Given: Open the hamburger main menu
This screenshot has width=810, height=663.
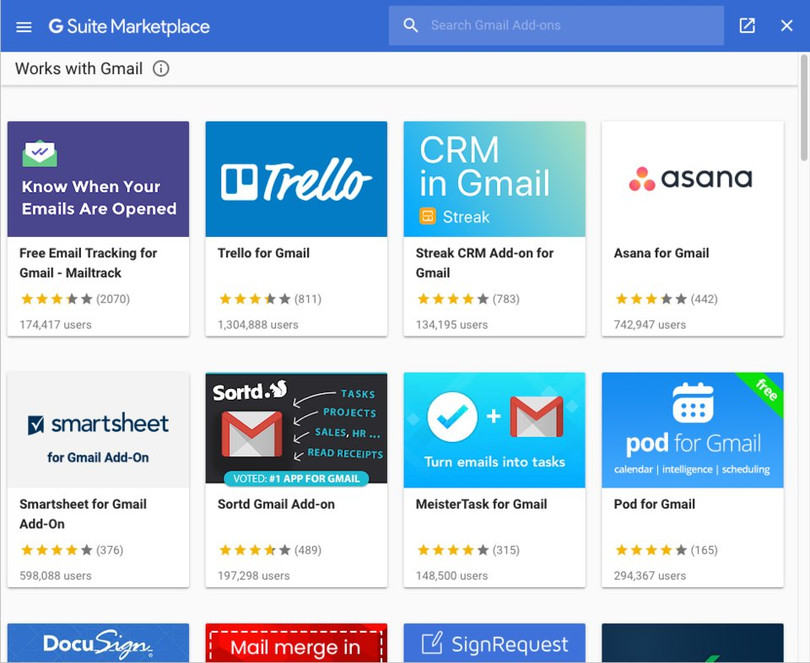Looking at the screenshot, I should click(x=24, y=26).
